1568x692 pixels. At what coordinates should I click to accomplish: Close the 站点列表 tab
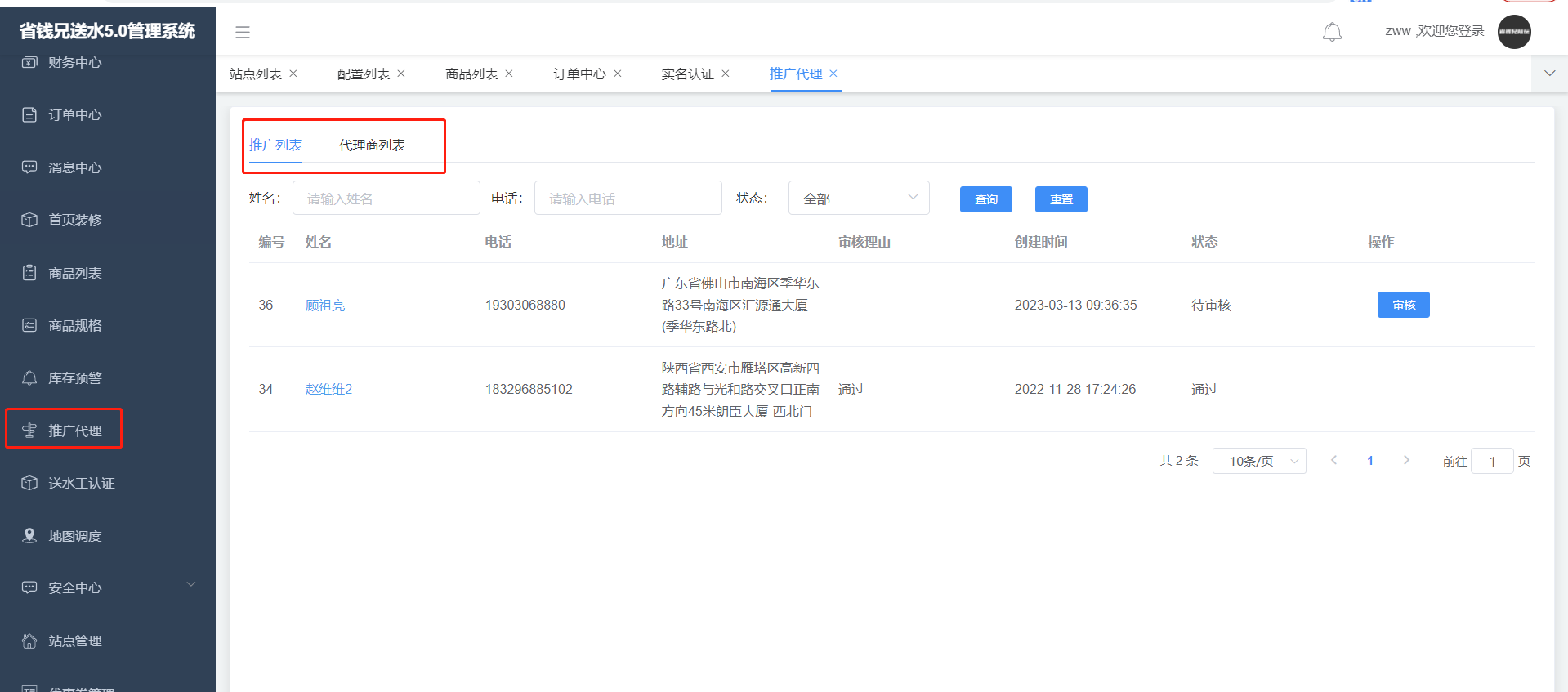[x=293, y=74]
